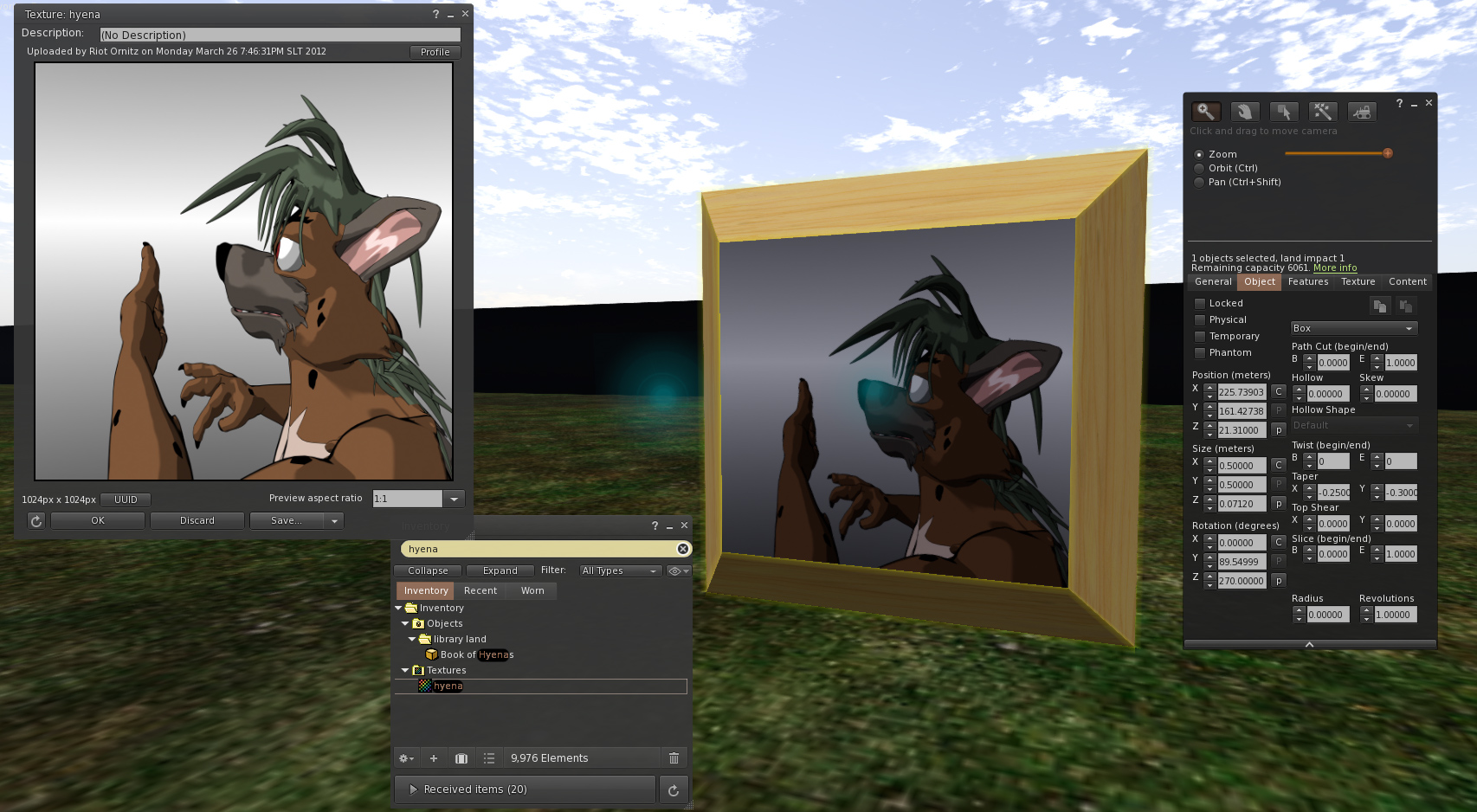Select the Land bulldozer tool
The width and height of the screenshot is (1477, 812).
[x=1362, y=112]
